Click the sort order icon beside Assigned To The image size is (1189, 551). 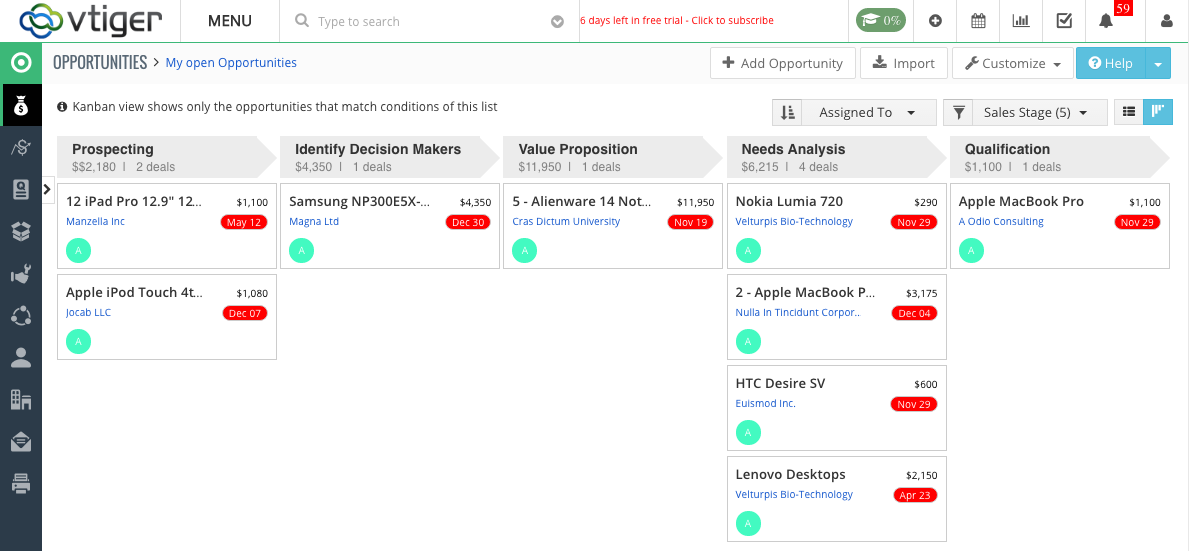click(787, 113)
